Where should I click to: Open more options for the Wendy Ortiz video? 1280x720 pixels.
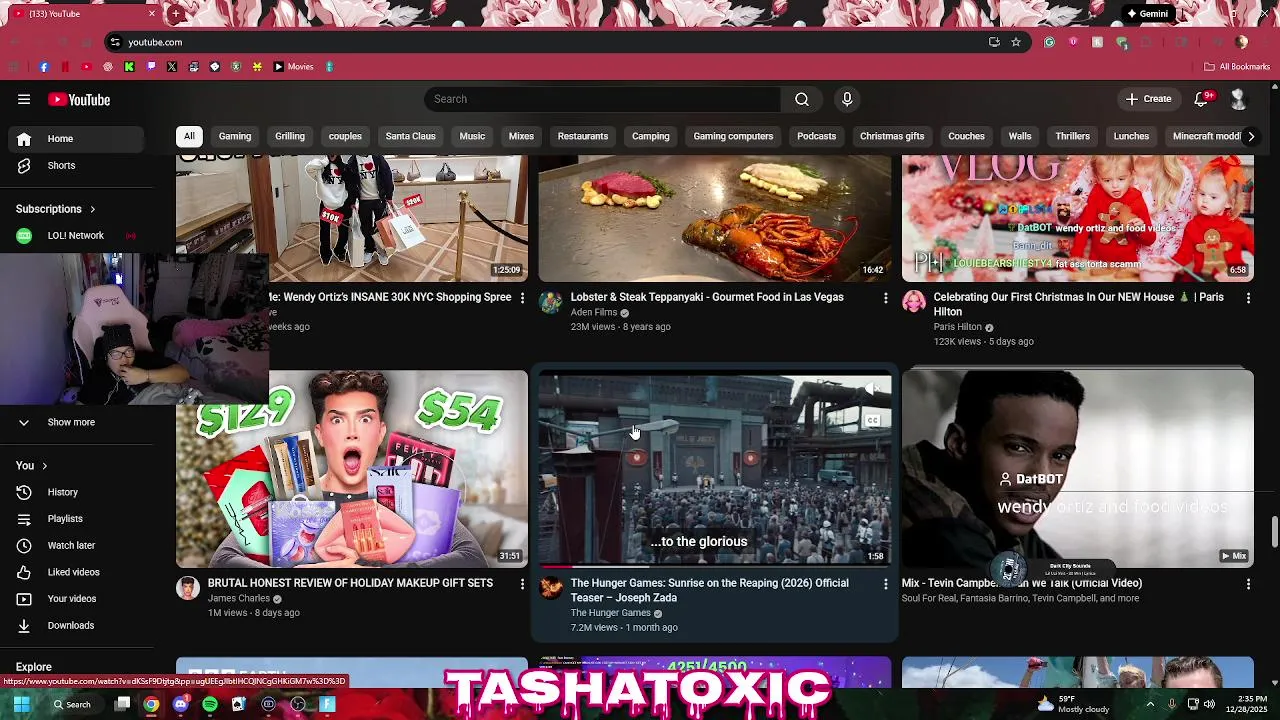click(x=522, y=298)
